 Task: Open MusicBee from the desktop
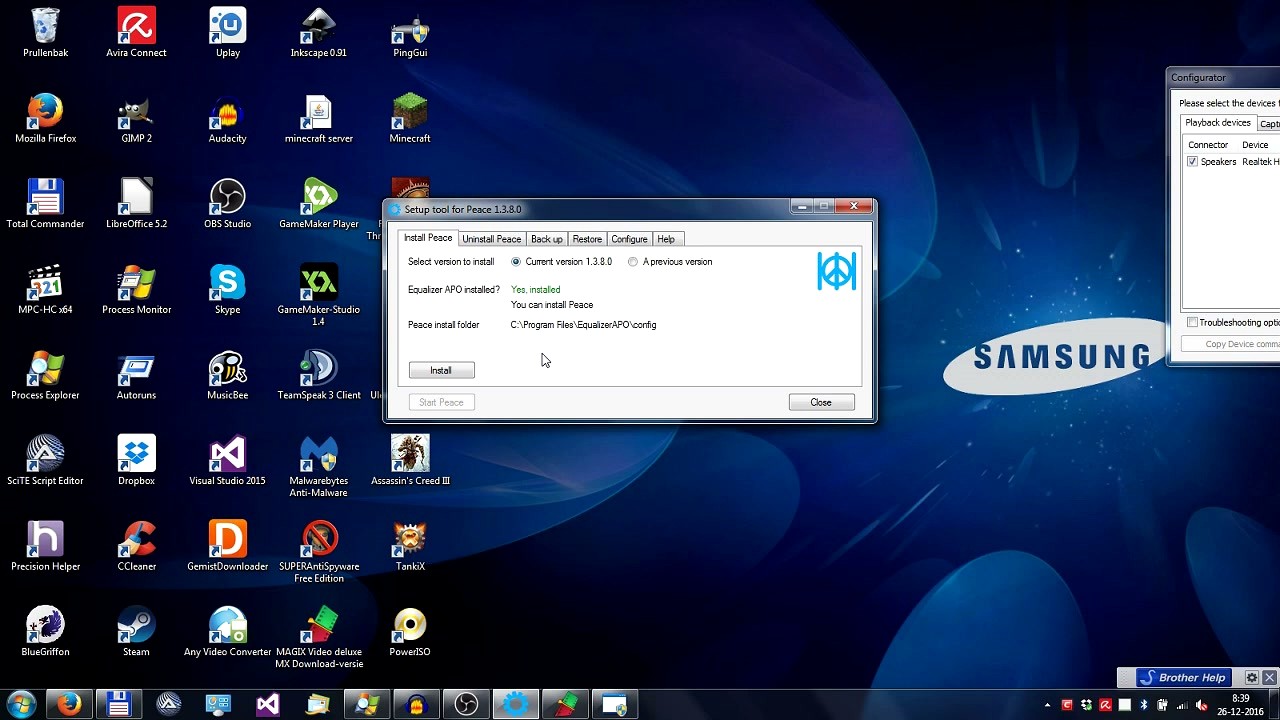coord(227,369)
